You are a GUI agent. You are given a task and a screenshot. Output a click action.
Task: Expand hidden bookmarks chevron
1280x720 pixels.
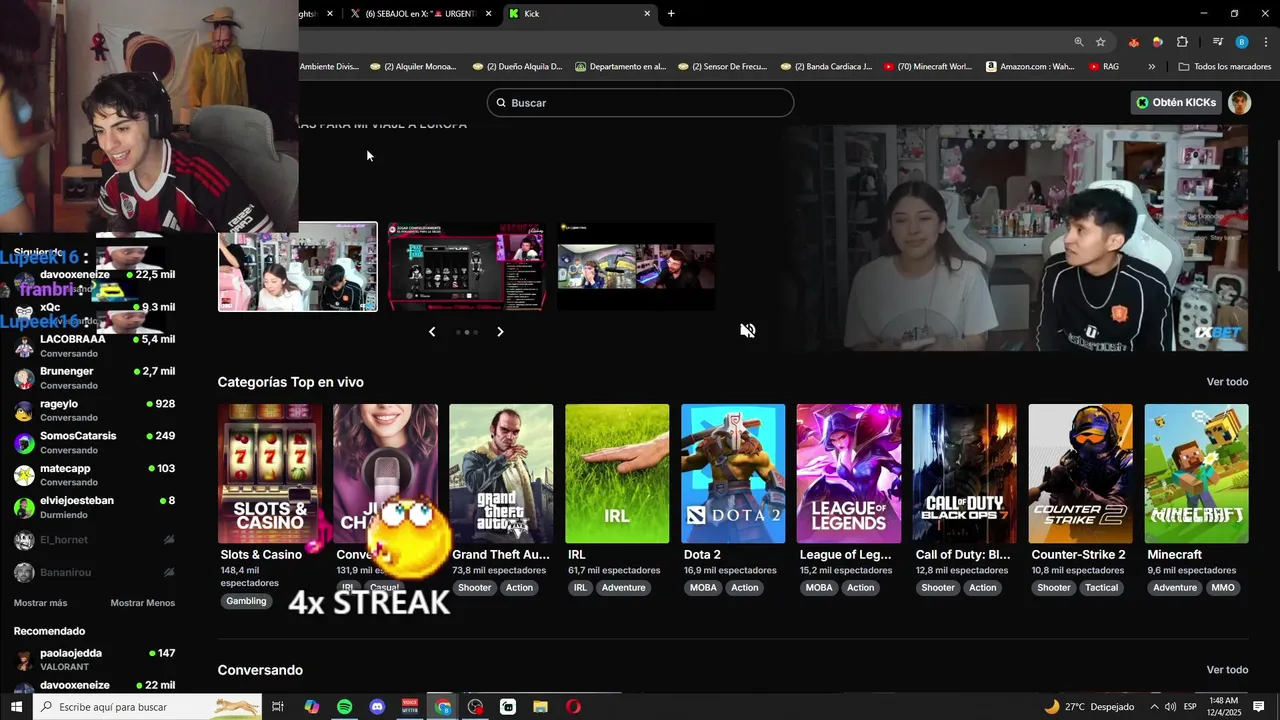point(1152,67)
